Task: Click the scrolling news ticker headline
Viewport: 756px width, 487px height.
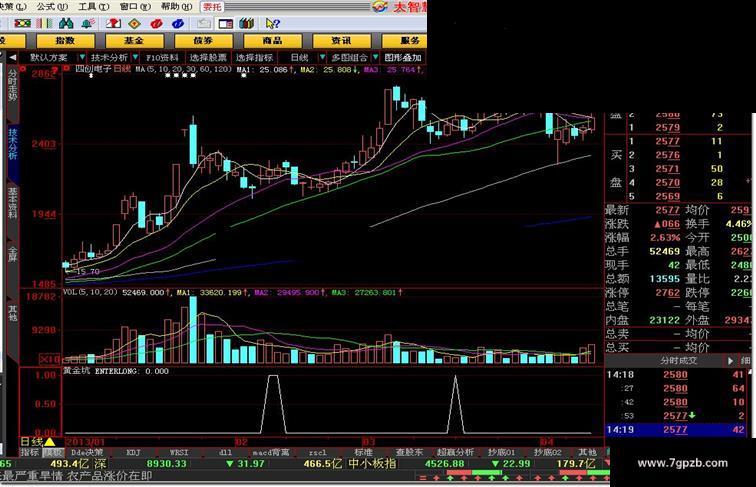Action: click(x=76, y=476)
